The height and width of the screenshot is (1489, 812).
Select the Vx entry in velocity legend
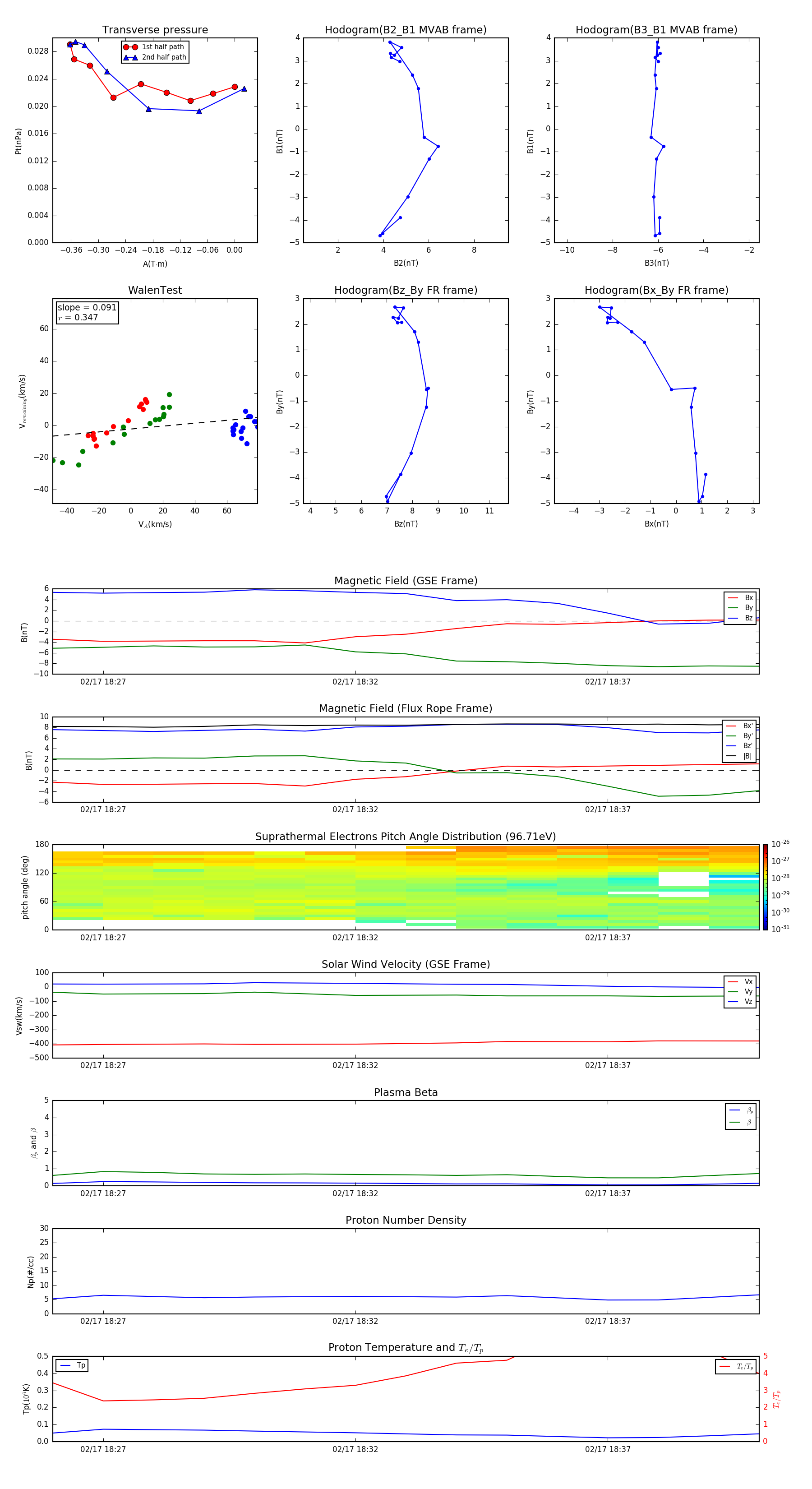[x=740, y=982]
